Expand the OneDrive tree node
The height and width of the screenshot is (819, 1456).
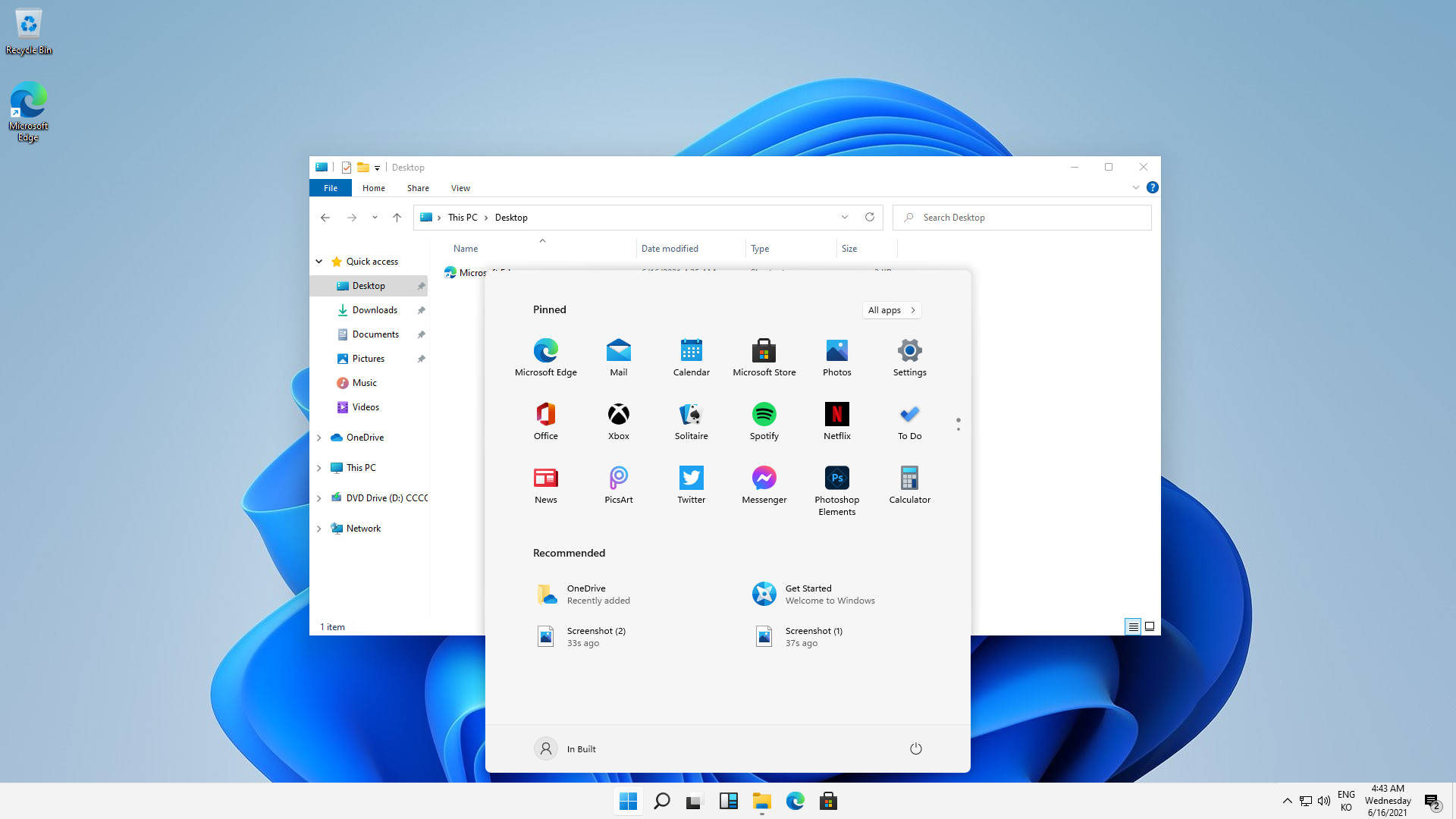coord(319,438)
